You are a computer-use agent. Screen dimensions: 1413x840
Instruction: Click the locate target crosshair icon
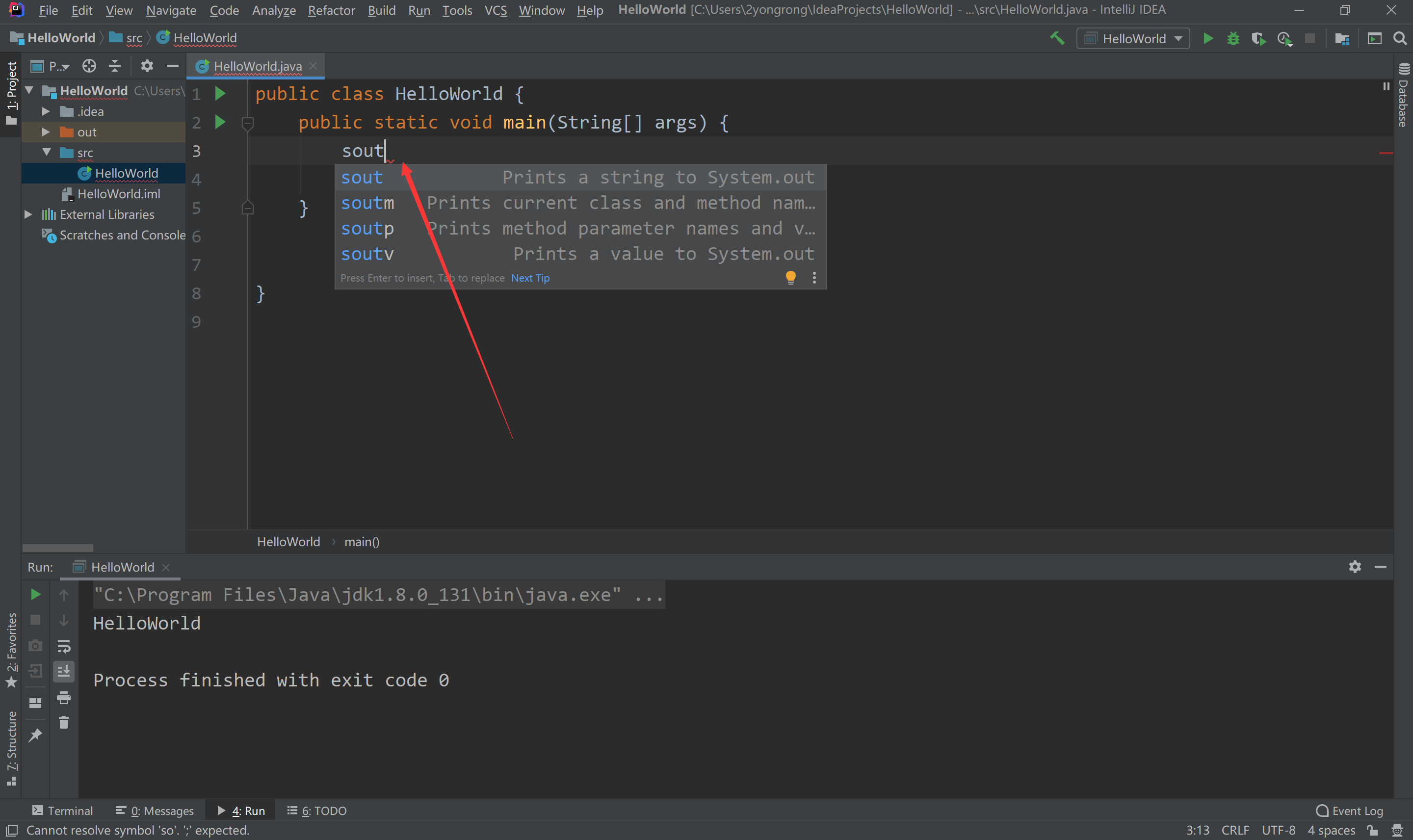[x=89, y=66]
